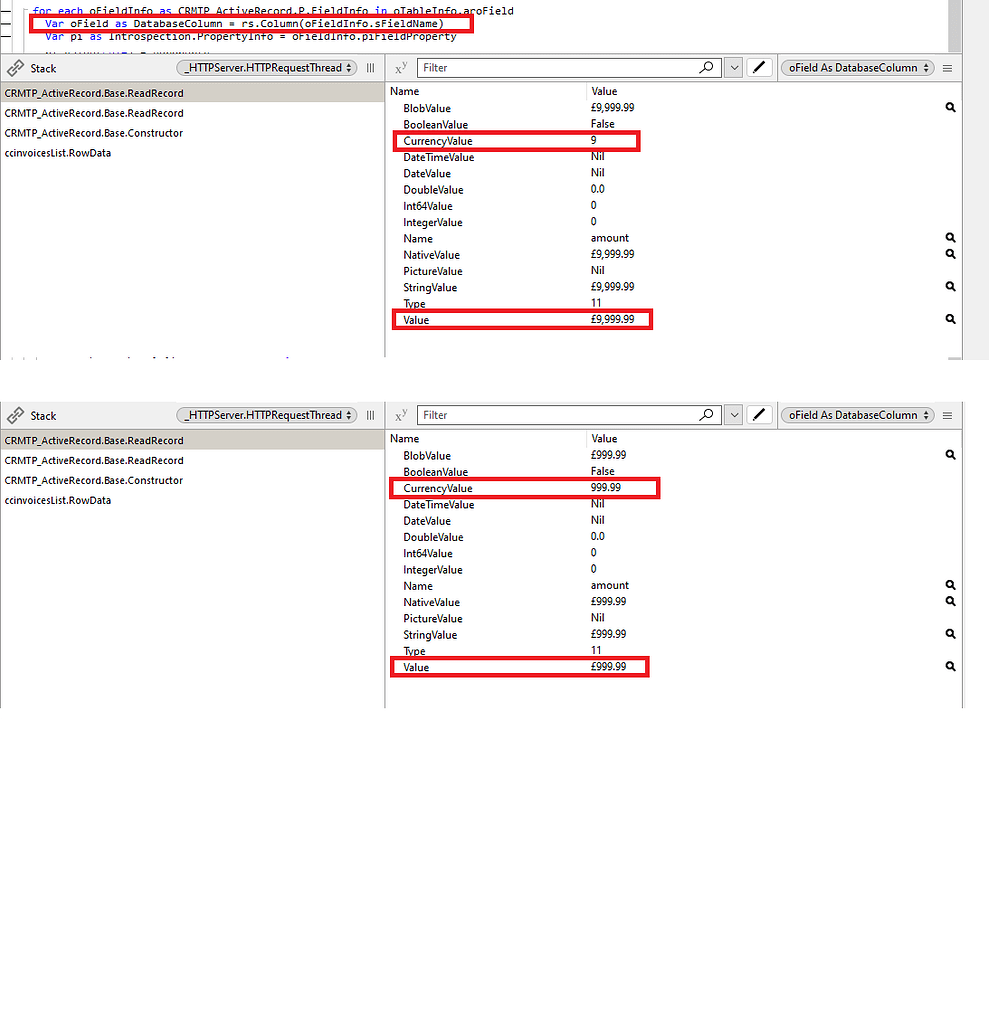Click the second ReadRecord stack entry

click(x=94, y=113)
